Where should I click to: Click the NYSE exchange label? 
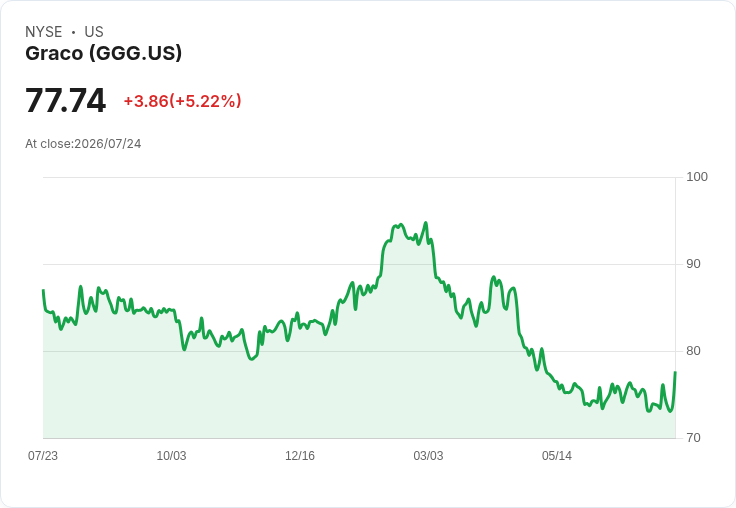[x=44, y=32]
